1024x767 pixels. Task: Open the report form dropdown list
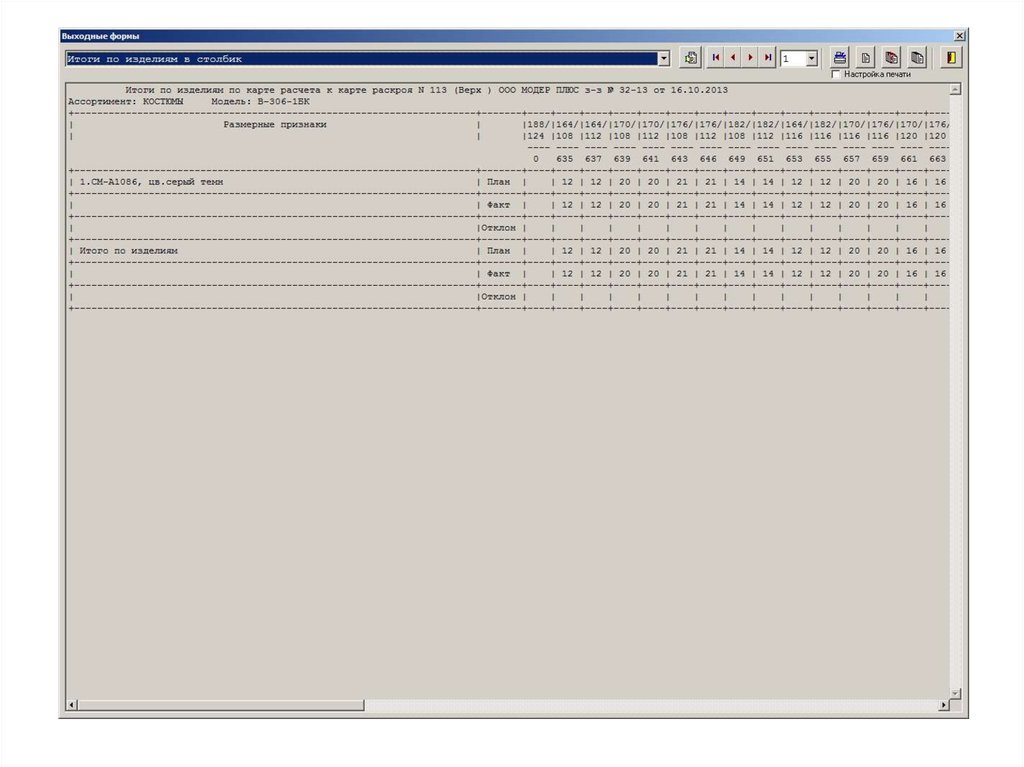[x=663, y=59]
